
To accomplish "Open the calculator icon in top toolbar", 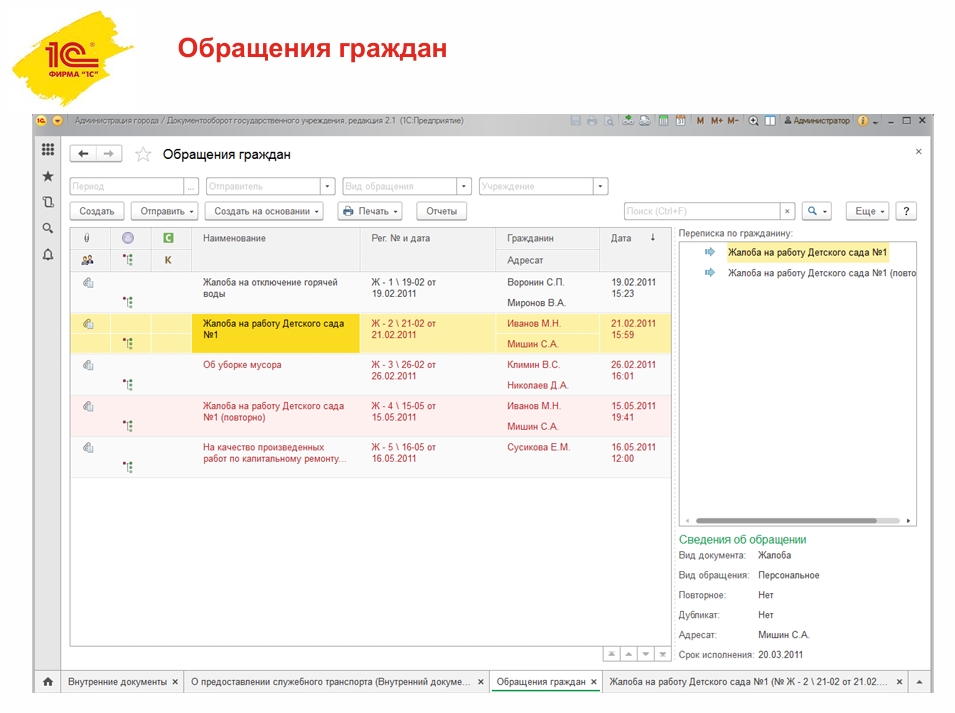I will [662, 121].
